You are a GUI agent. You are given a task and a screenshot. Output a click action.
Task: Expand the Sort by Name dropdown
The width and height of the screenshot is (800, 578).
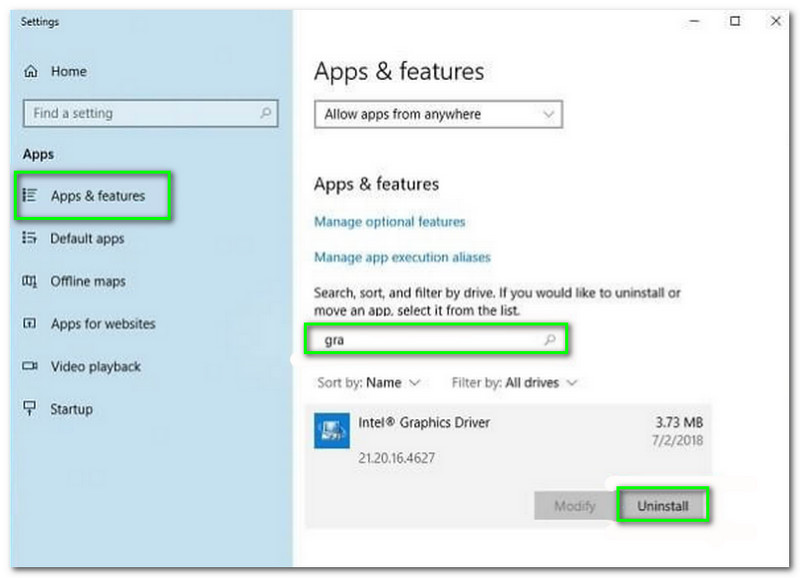tap(369, 383)
